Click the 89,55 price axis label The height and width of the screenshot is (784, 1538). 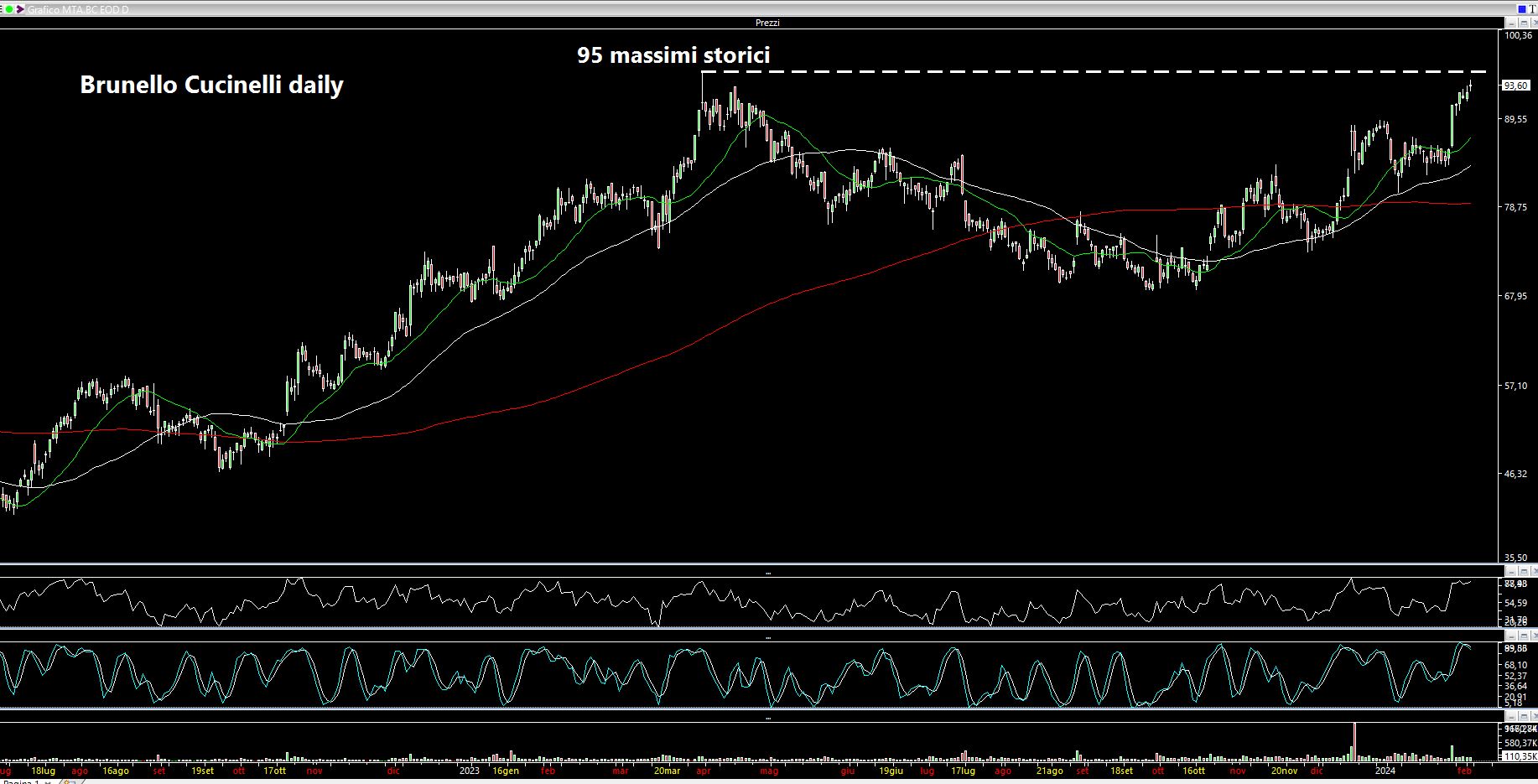click(x=1516, y=120)
